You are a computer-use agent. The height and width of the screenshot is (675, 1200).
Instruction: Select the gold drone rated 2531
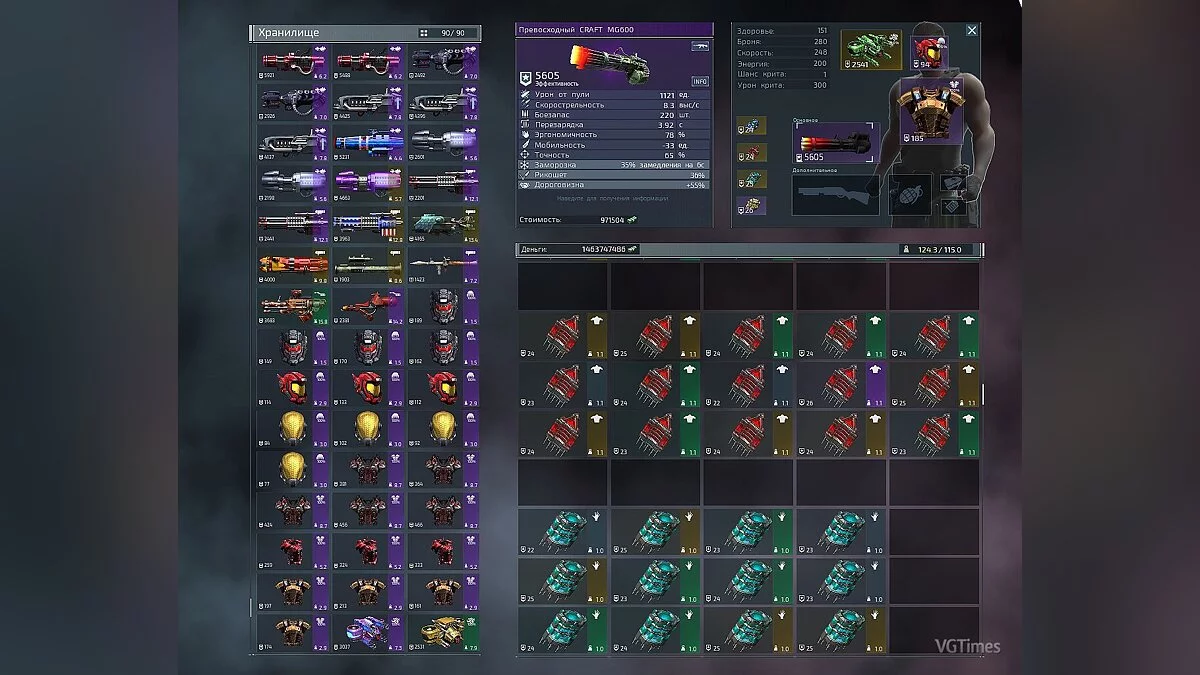[x=443, y=629]
